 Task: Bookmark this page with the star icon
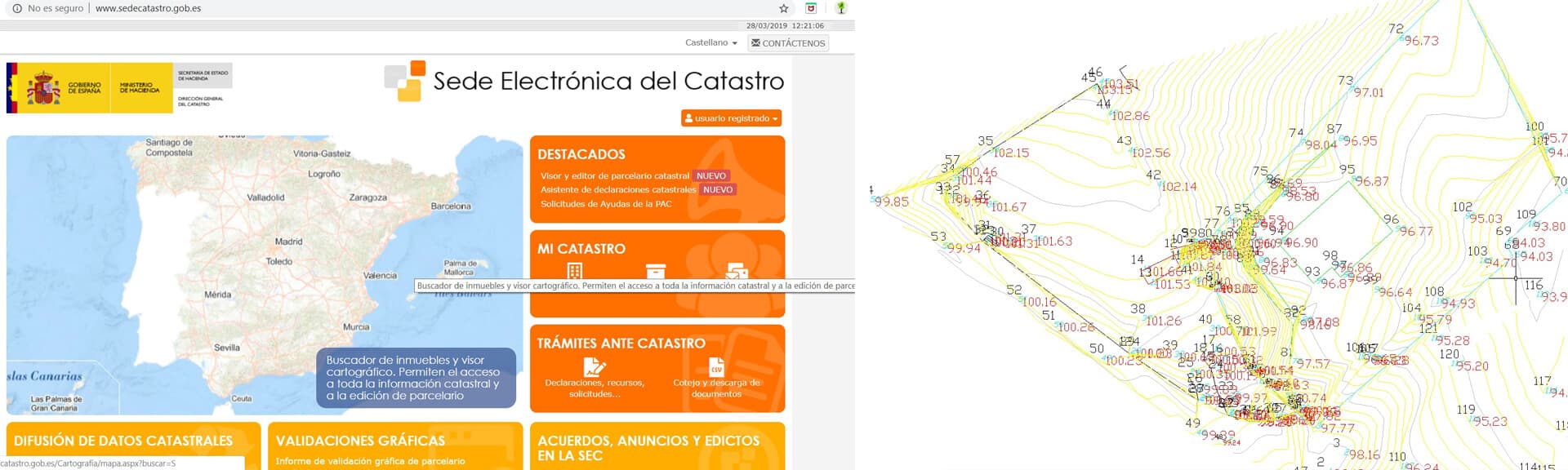784,8
